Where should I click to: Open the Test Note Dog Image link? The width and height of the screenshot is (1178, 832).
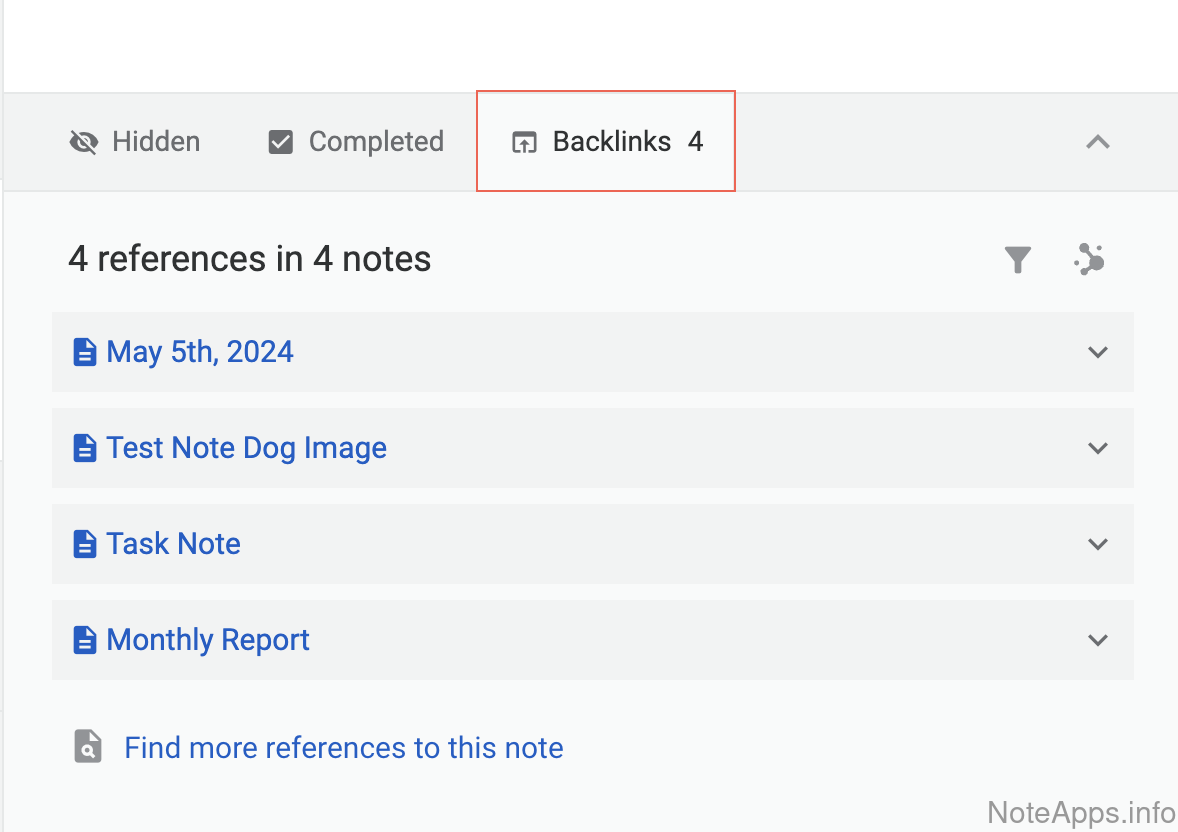(x=246, y=448)
